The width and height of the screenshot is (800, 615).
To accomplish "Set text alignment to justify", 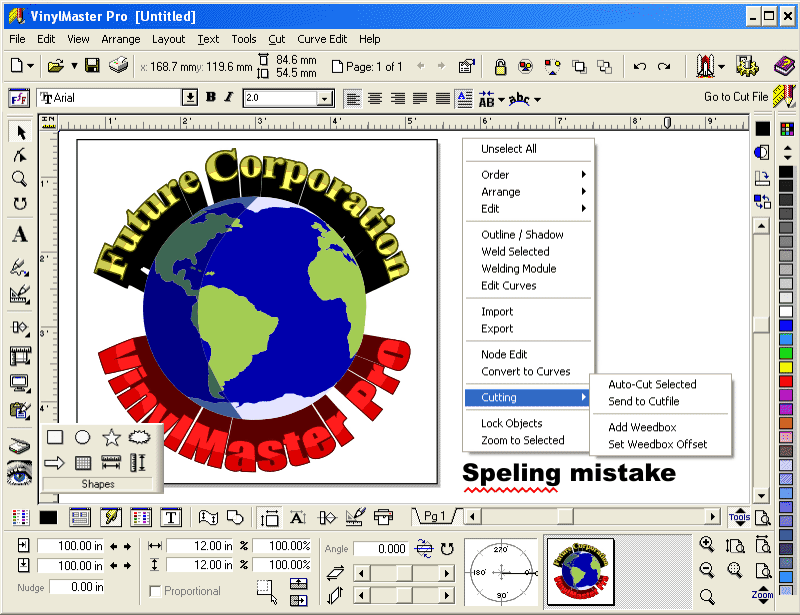I will (x=420, y=98).
